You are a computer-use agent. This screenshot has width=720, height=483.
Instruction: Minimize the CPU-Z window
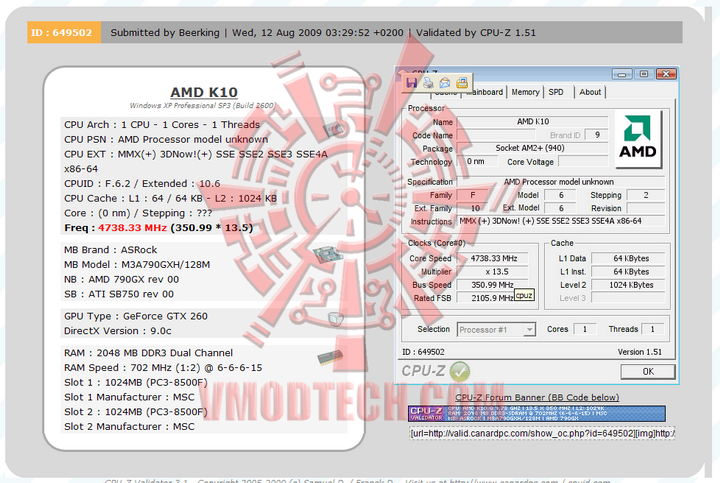(622, 74)
